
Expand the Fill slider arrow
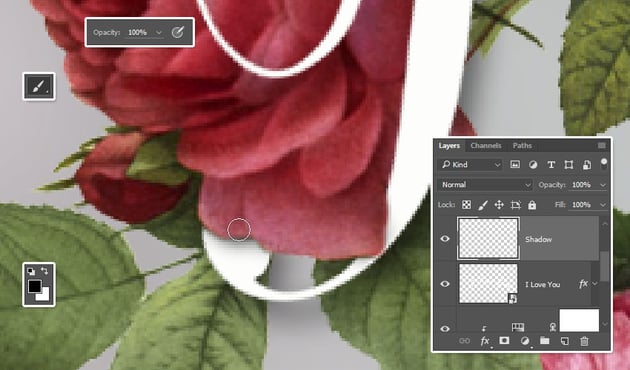pos(603,205)
